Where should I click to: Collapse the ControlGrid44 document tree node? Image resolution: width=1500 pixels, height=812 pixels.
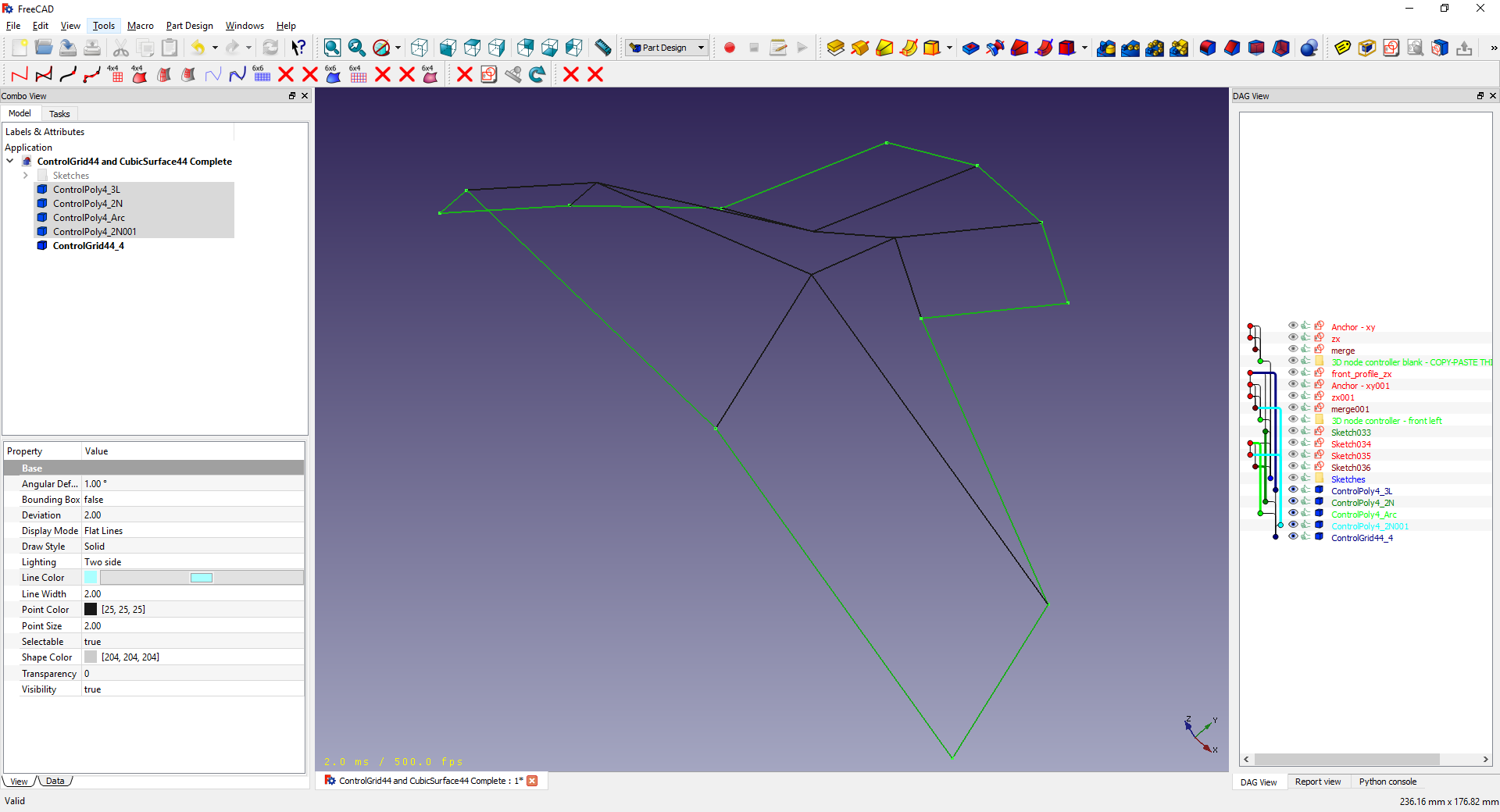pyautogui.click(x=10, y=162)
